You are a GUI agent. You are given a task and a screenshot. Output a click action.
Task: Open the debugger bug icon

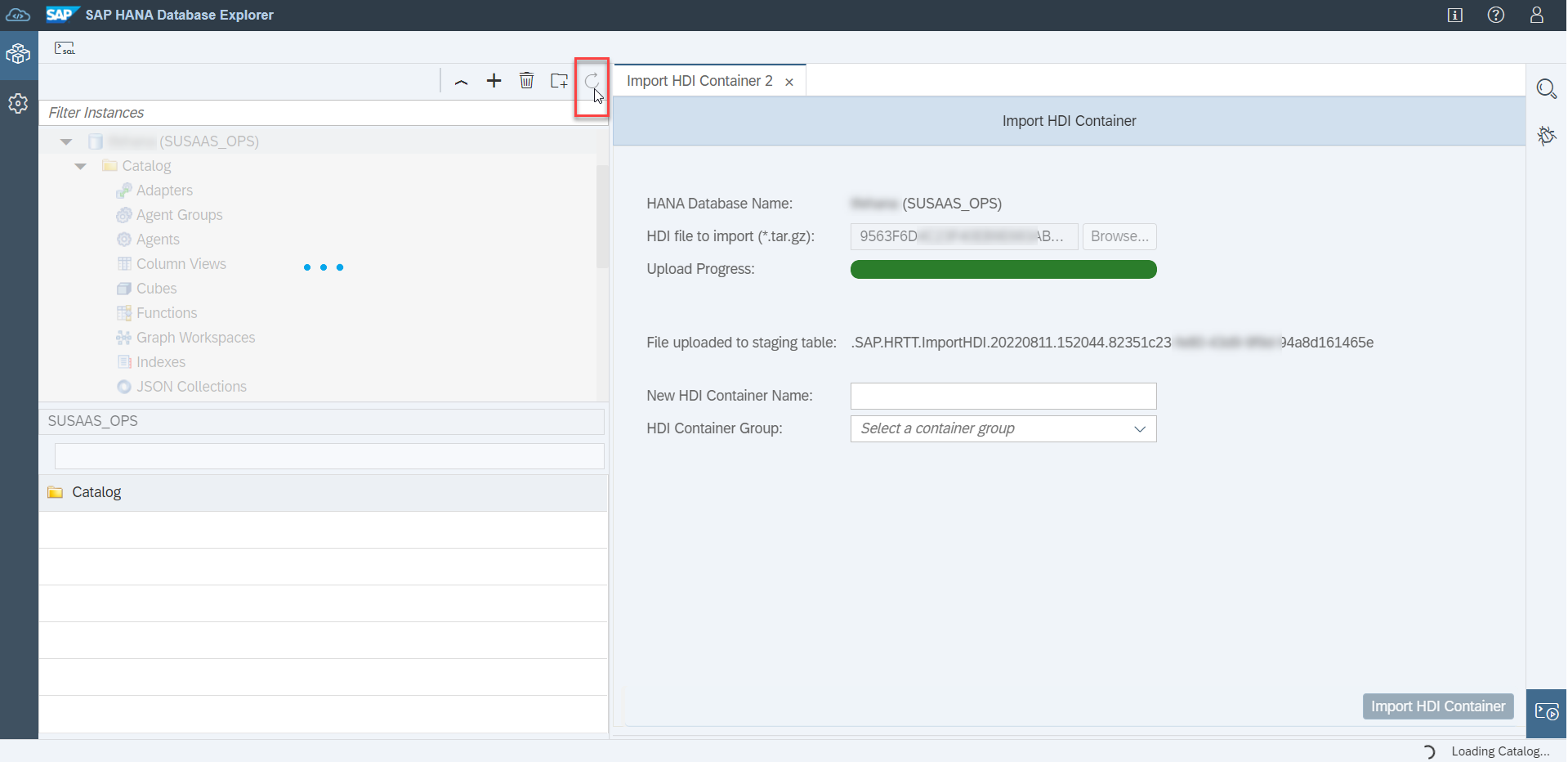1546,135
